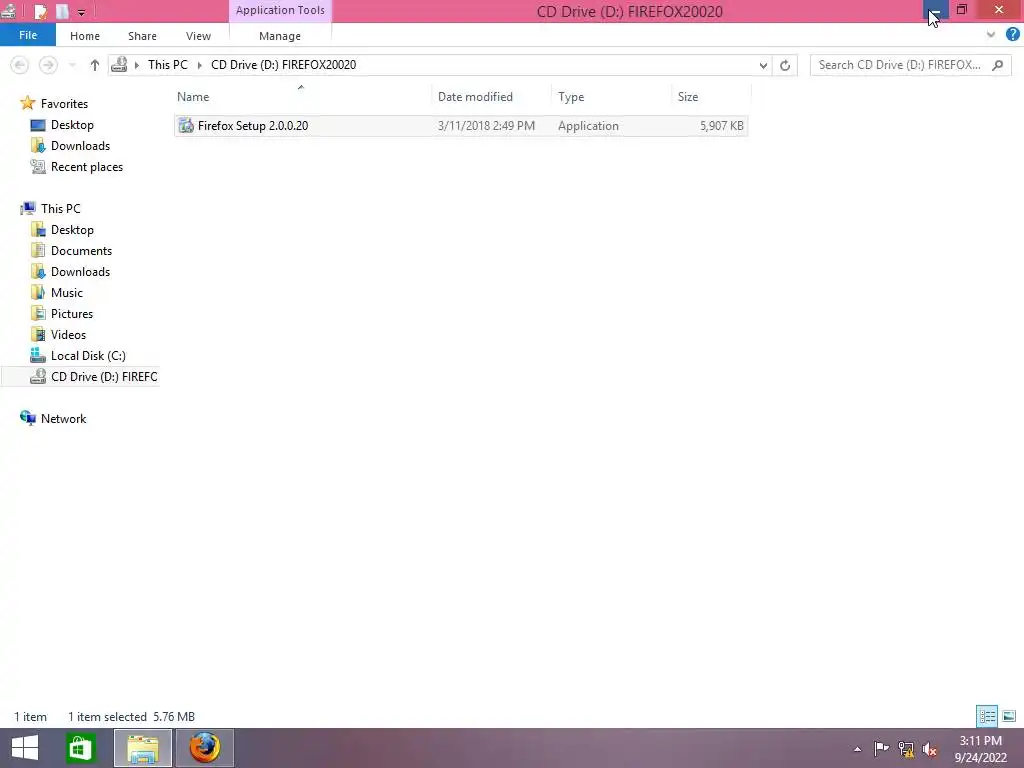Screen dimensions: 1024x768
Task: Click the search magnifier icon
Action: (998, 65)
